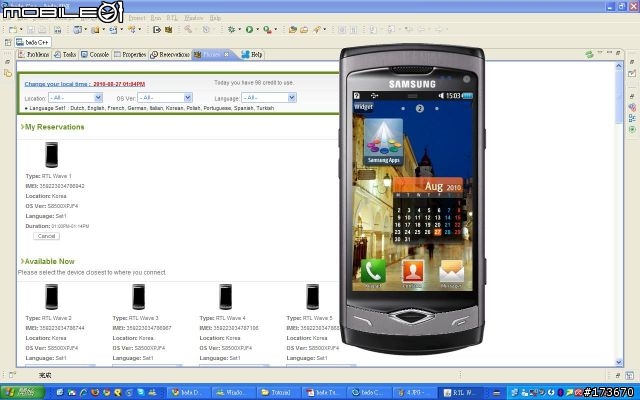Screen dimensions: 640x400
Task: Tap the Aug 2010 calendar widget
Action: click(428, 211)
